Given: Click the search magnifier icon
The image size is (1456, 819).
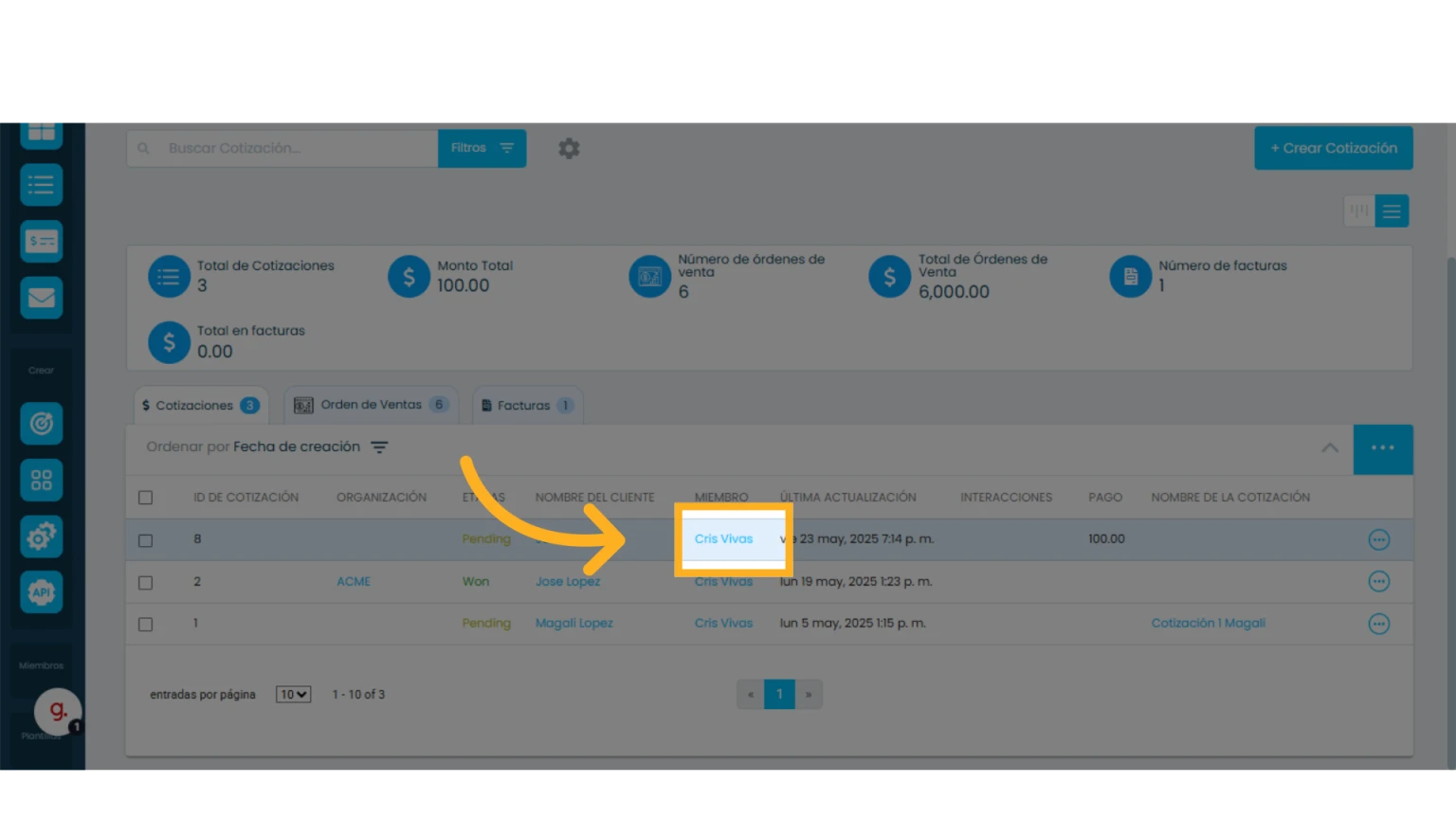Looking at the screenshot, I should coord(144,149).
